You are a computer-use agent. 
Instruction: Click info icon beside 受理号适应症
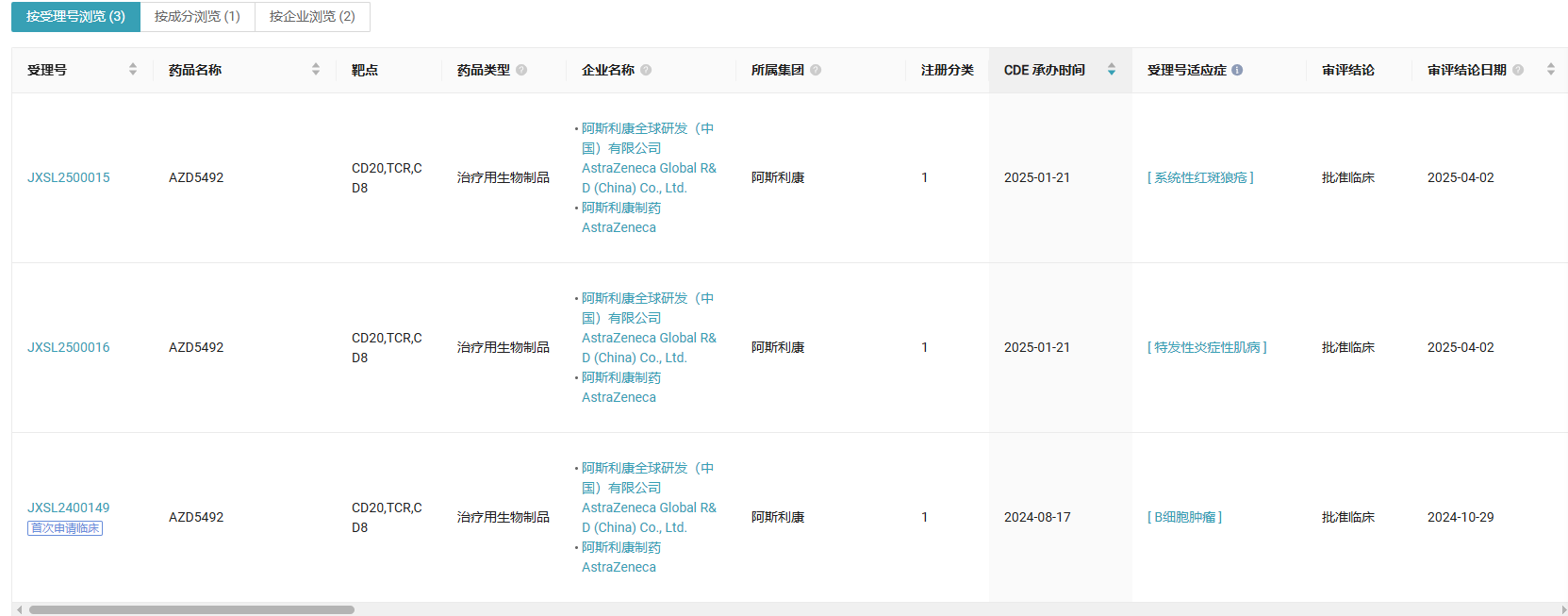tap(1237, 70)
